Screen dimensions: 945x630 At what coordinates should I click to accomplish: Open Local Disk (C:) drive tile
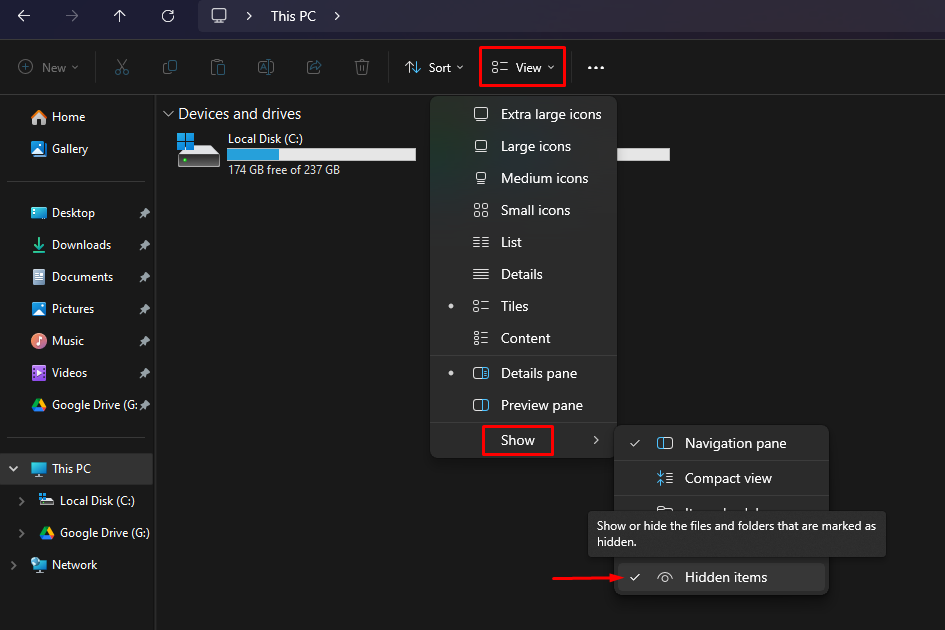(x=297, y=154)
